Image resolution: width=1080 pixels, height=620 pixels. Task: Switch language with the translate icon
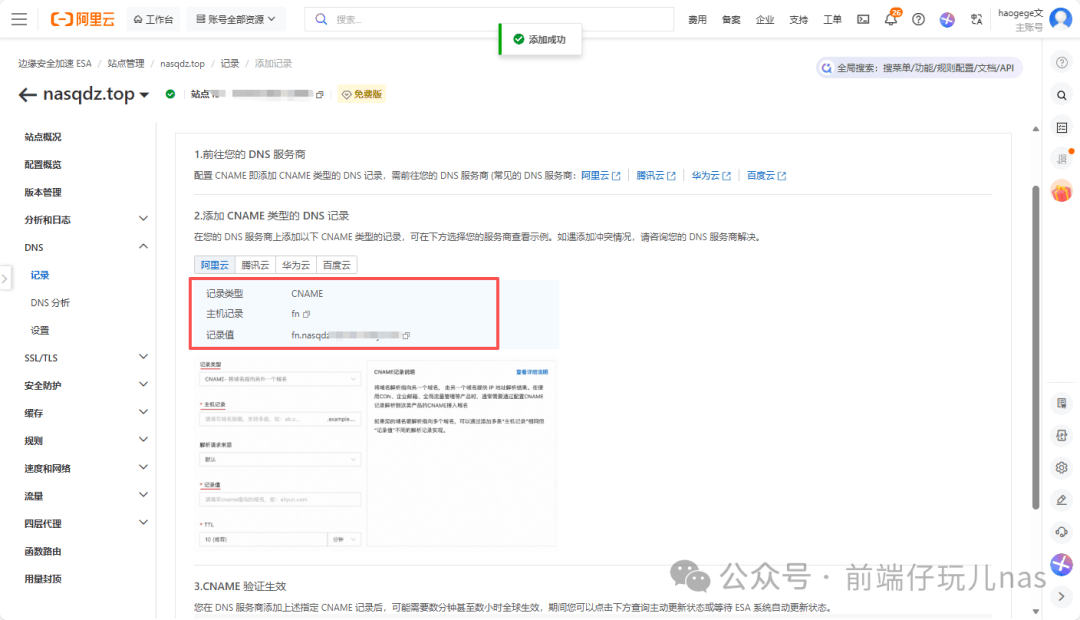click(976, 19)
